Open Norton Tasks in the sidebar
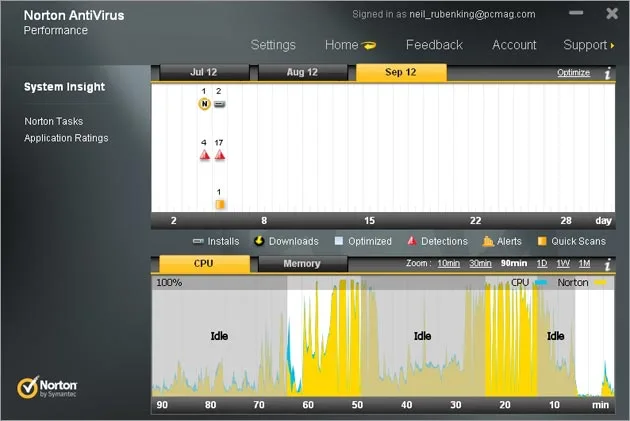 [x=53, y=121]
